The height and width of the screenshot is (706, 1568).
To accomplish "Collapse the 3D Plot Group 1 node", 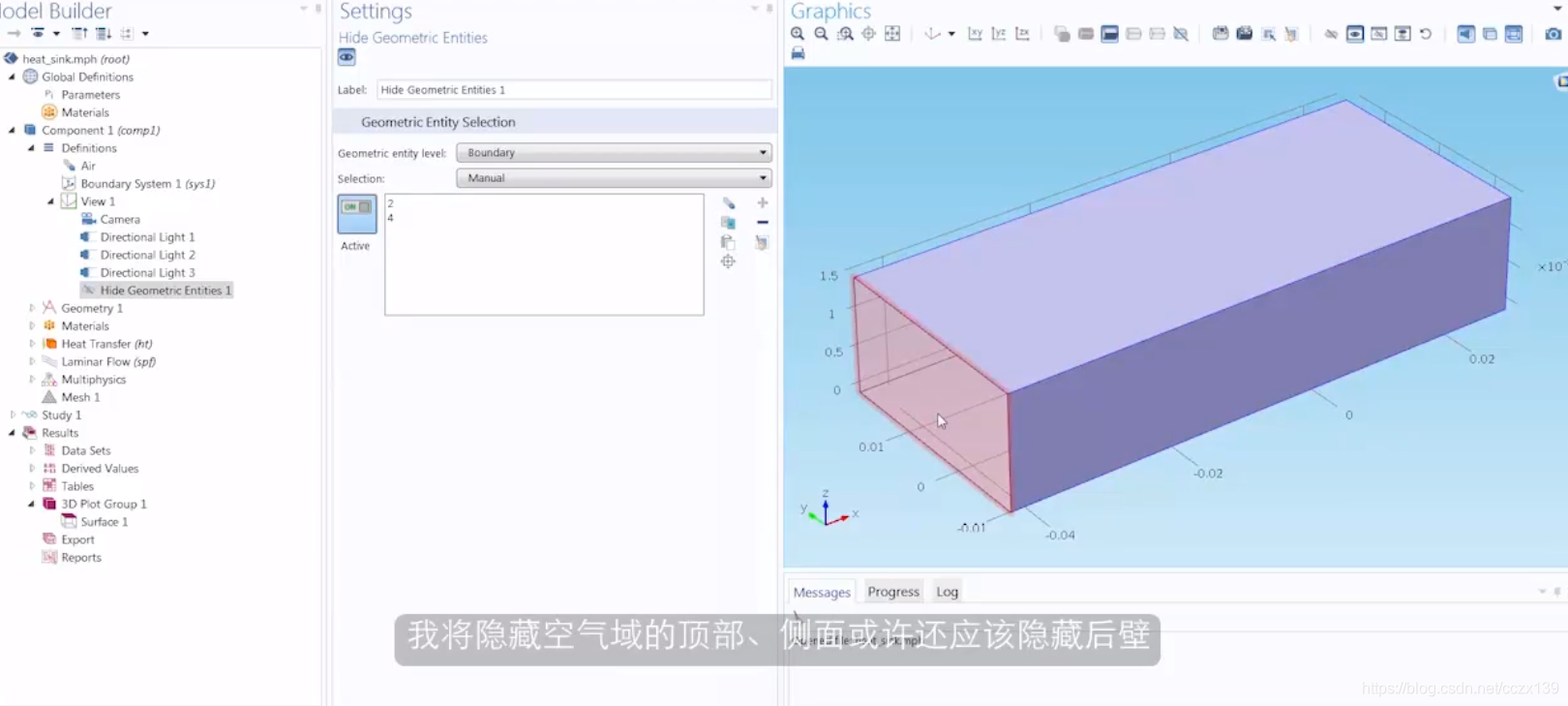I will coord(31,504).
